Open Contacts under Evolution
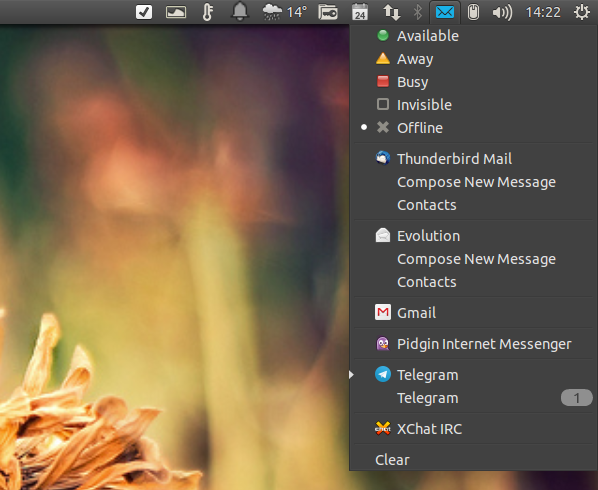Image resolution: width=598 pixels, height=490 pixels. pyautogui.click(x=474, y=282)
